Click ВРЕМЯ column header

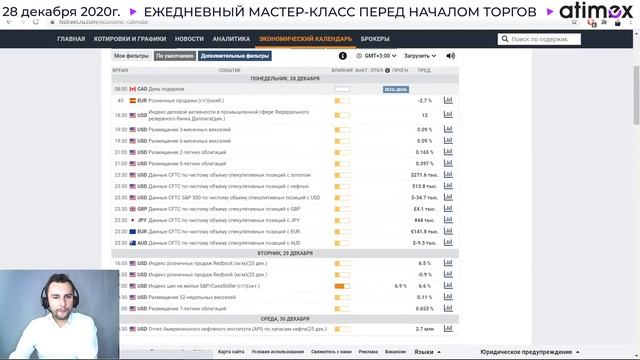(120, 70)
